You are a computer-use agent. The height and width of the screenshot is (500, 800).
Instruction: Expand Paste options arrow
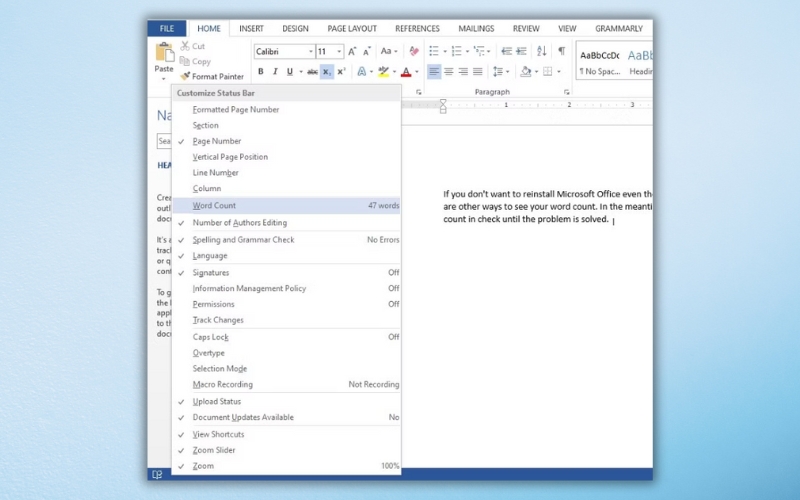(x=164, y=79)
